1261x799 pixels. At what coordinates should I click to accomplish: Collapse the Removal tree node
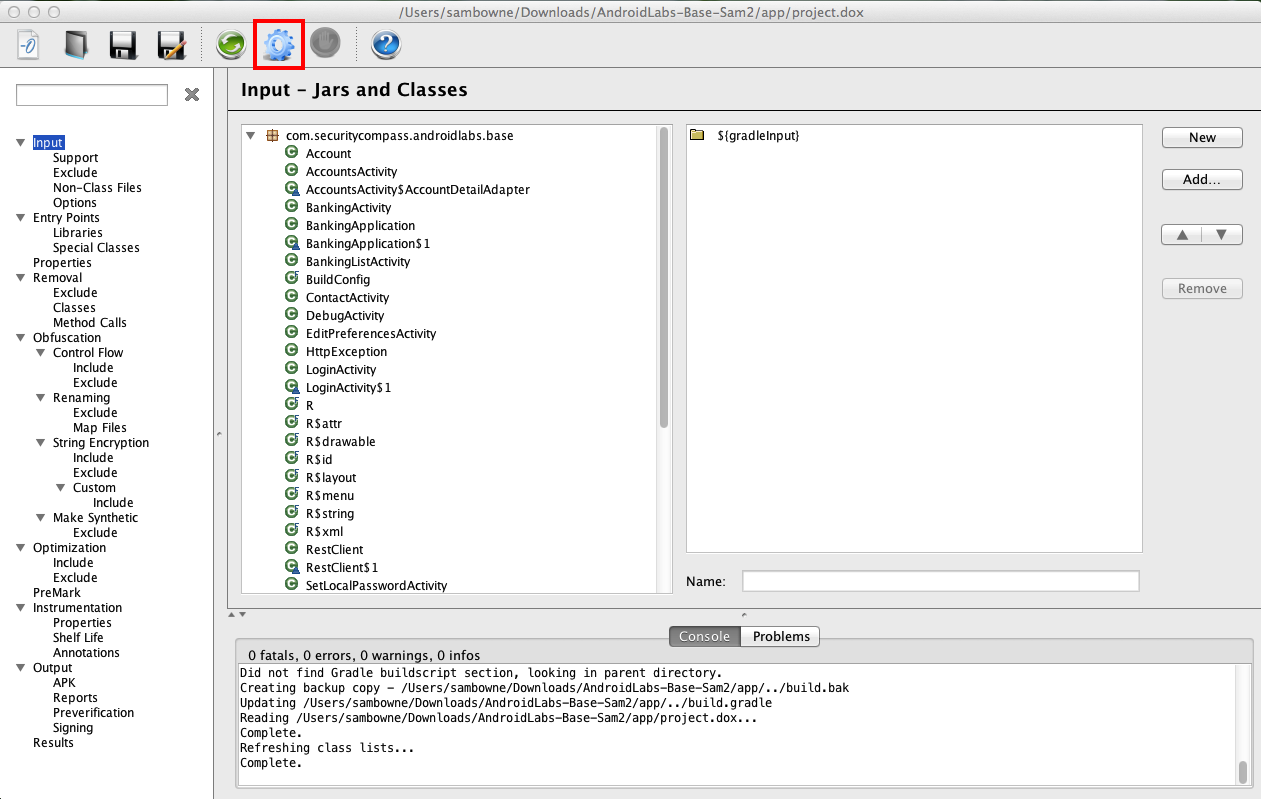21,278
